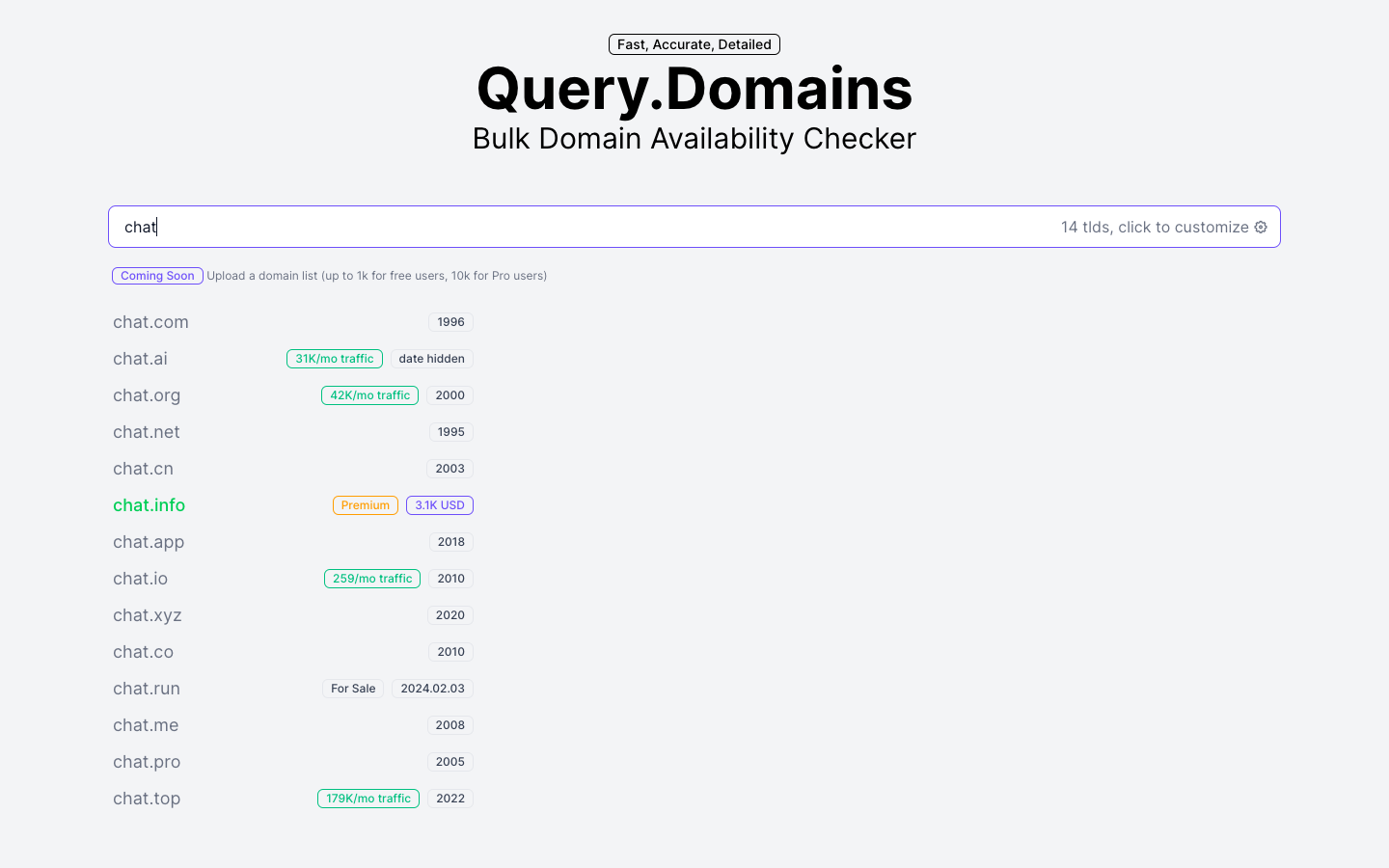Click the '1996' year badge for chat.com
1389x868 pixels.
tap(450, 321)
